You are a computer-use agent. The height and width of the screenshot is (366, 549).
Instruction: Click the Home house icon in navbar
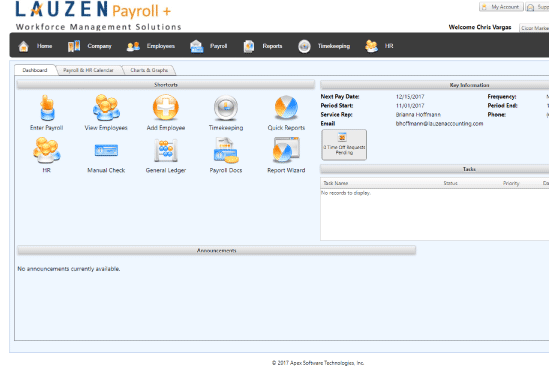(23, 46)
